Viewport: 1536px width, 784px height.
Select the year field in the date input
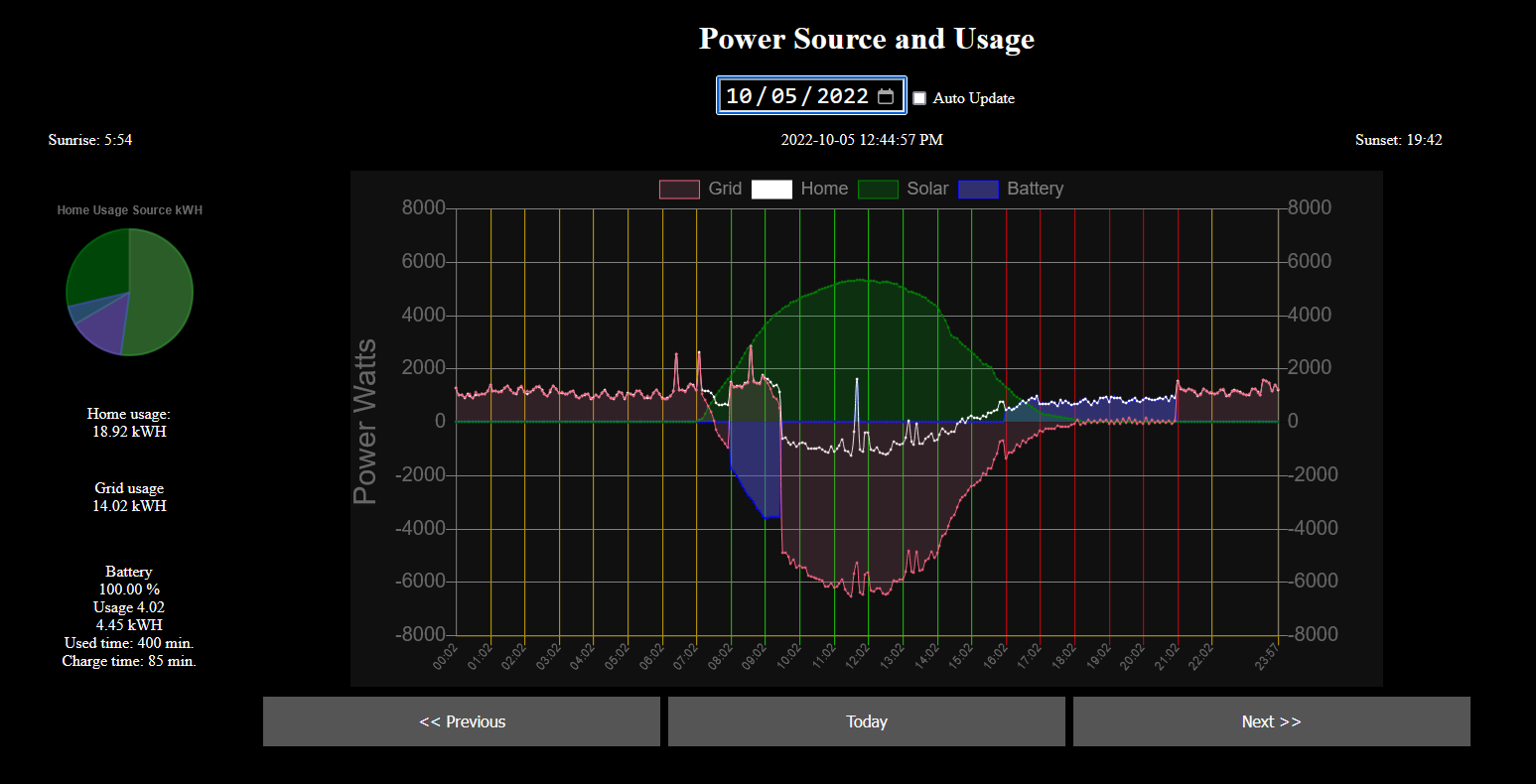click(839, 95)
